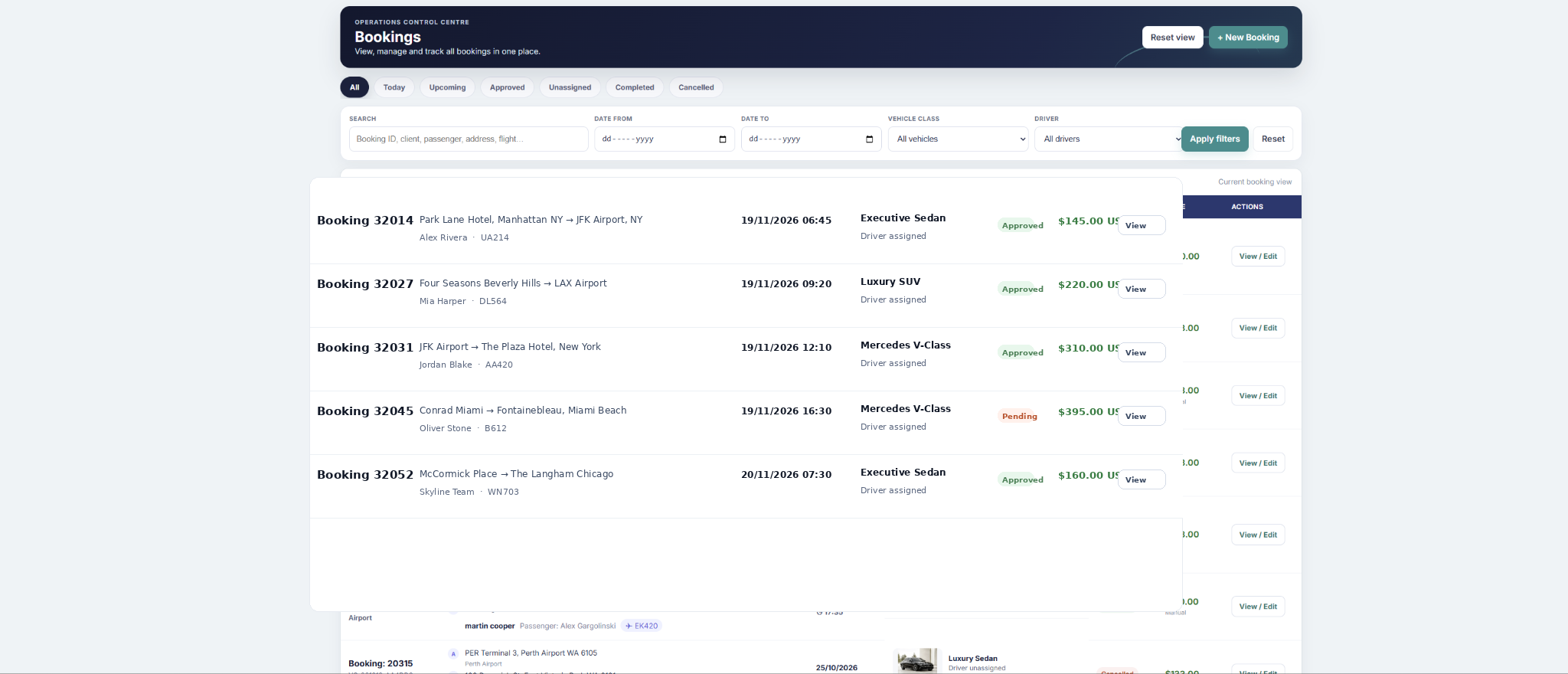This screenshot has height=674, width=1568.
Task: Click the A pickup marker for PER Terminal 3
Action: click(453, 654)
